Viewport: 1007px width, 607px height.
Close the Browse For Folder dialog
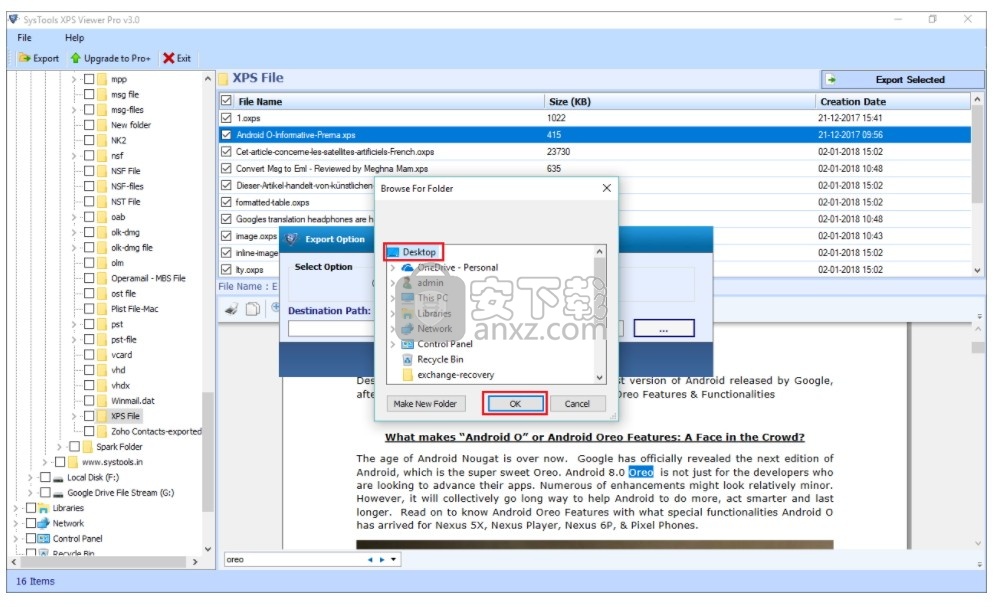click(606, 188)
